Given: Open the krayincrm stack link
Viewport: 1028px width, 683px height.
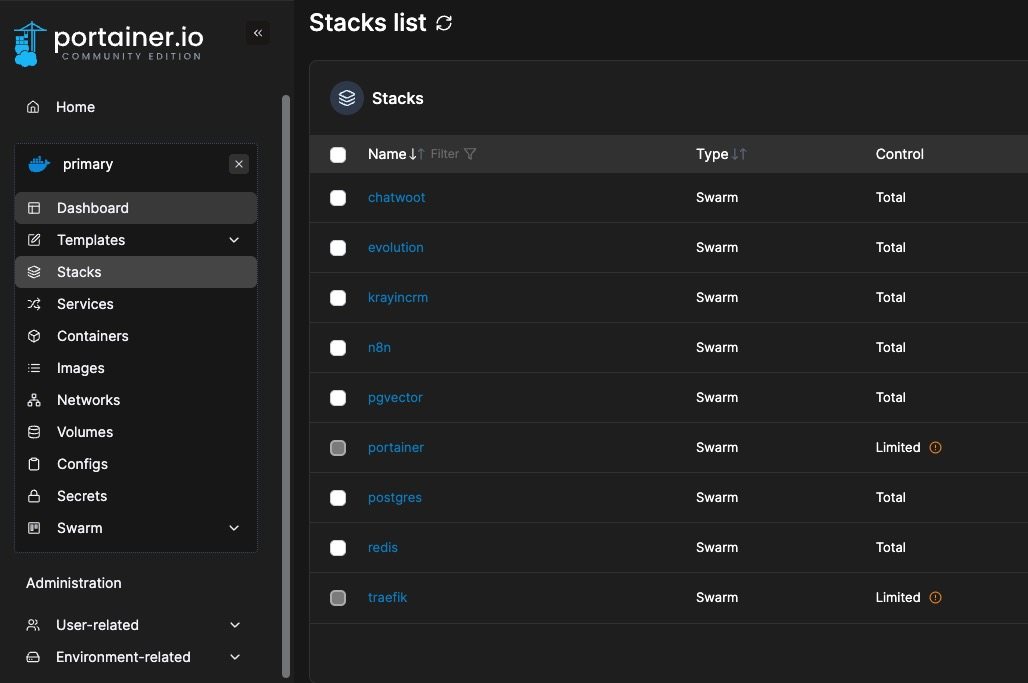Looking at the screenshot, I should pos(397,298).
